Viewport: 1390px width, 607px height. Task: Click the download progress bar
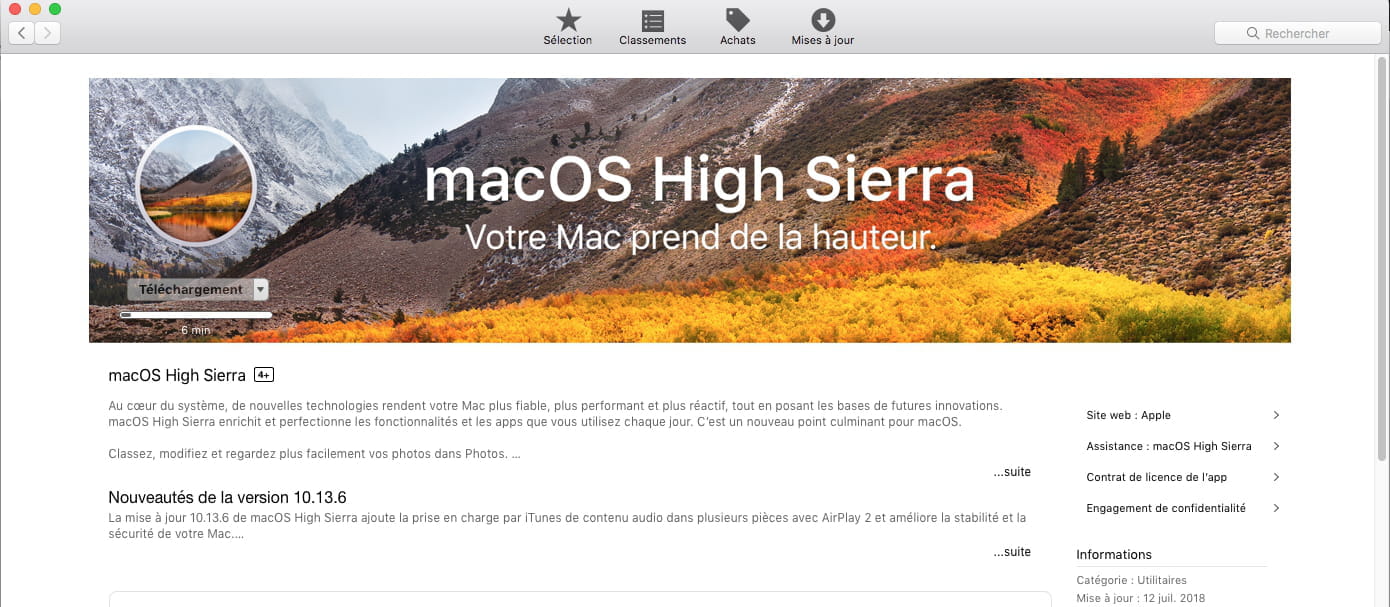click(196, 315)
